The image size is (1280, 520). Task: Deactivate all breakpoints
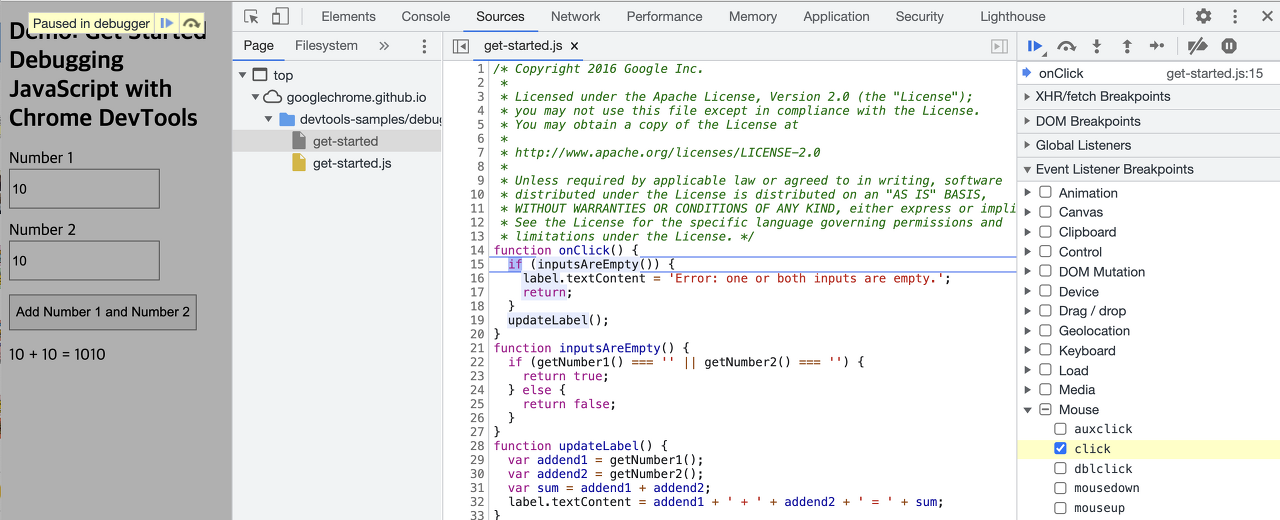(x=1197, y=46)
